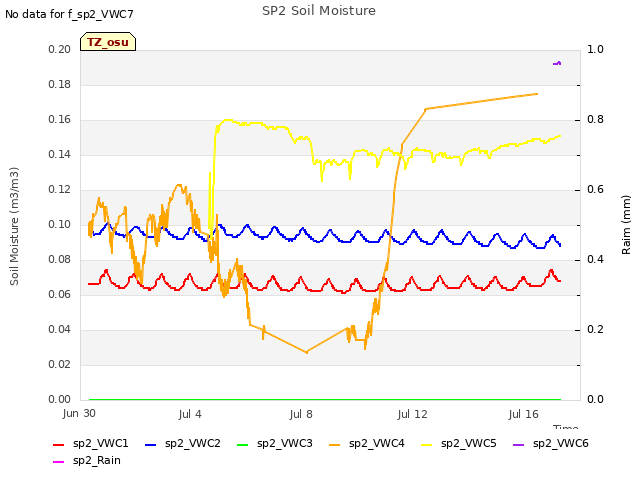Image resolution: width=640 pixels, height=480 pixels.
Task: Click the Jun 30 x-axis tick label
Action: point(79,414)
